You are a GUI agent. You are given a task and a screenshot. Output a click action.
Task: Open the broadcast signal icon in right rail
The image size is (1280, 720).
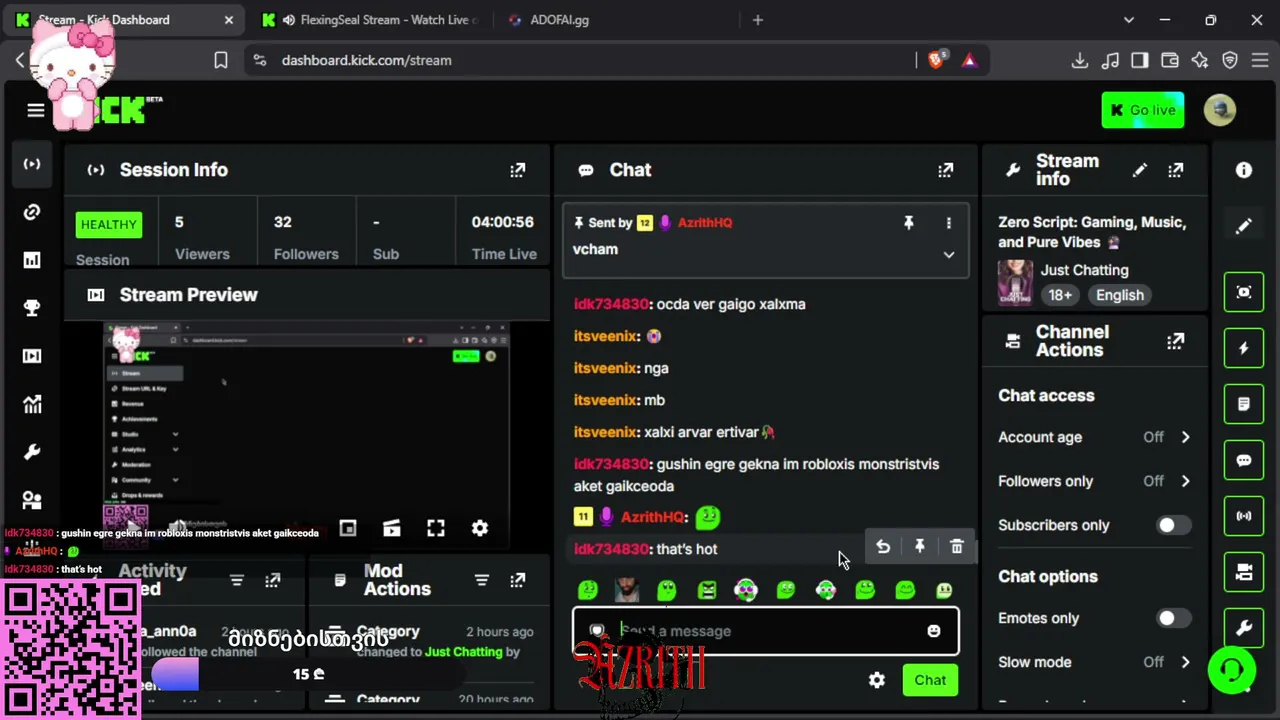coord(1244,516)
